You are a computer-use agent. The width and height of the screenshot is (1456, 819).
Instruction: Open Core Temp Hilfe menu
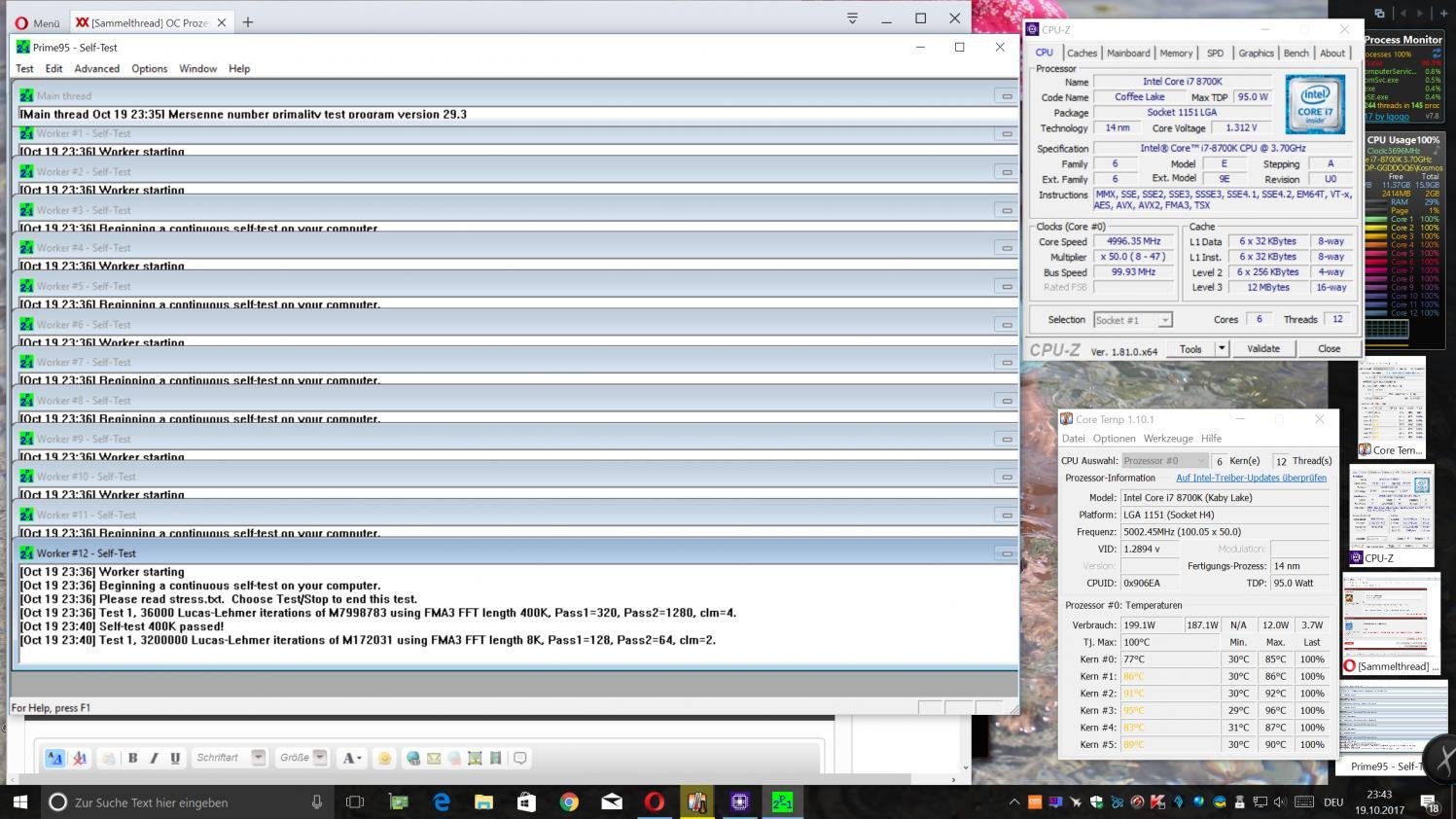(1211, 439)
